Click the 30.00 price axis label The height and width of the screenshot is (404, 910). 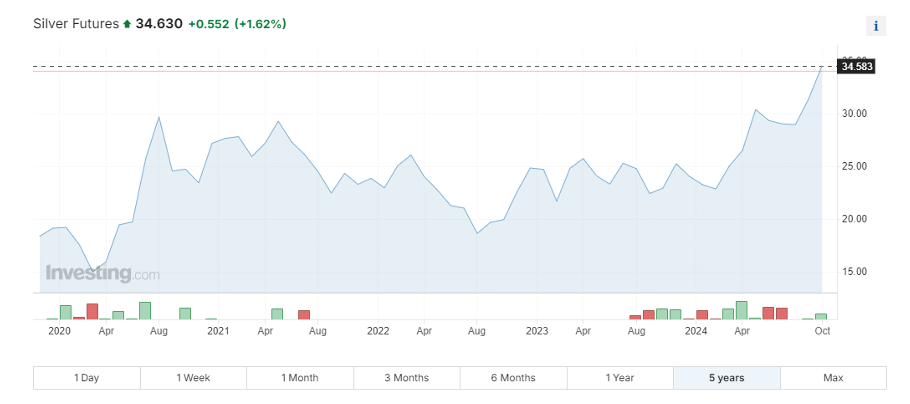click(x=854, y=114)
